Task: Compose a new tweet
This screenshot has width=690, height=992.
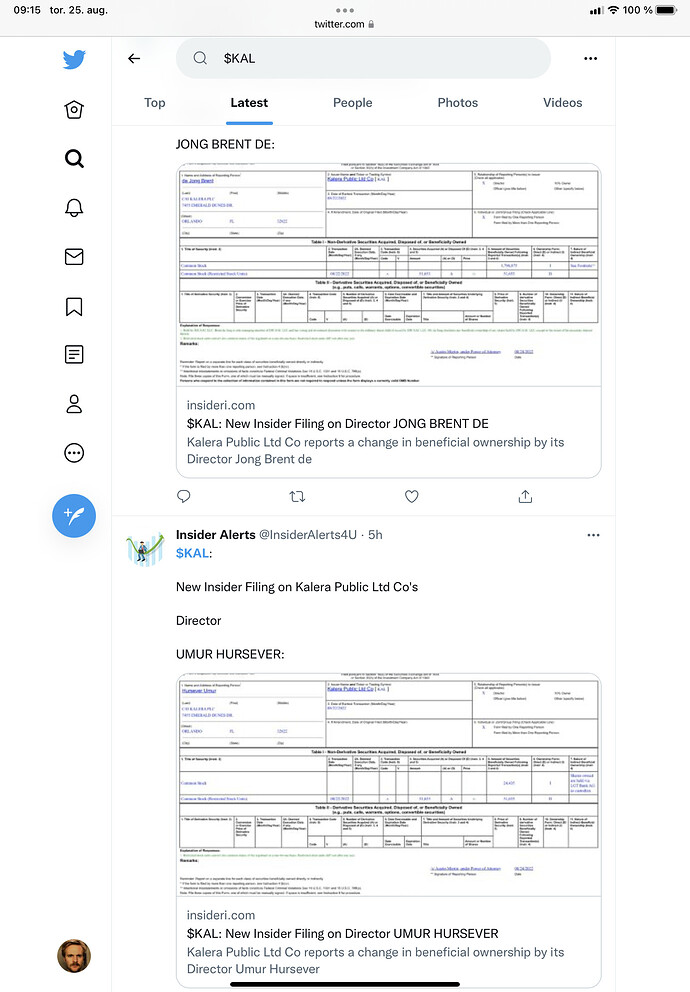Action: point(74,516)
